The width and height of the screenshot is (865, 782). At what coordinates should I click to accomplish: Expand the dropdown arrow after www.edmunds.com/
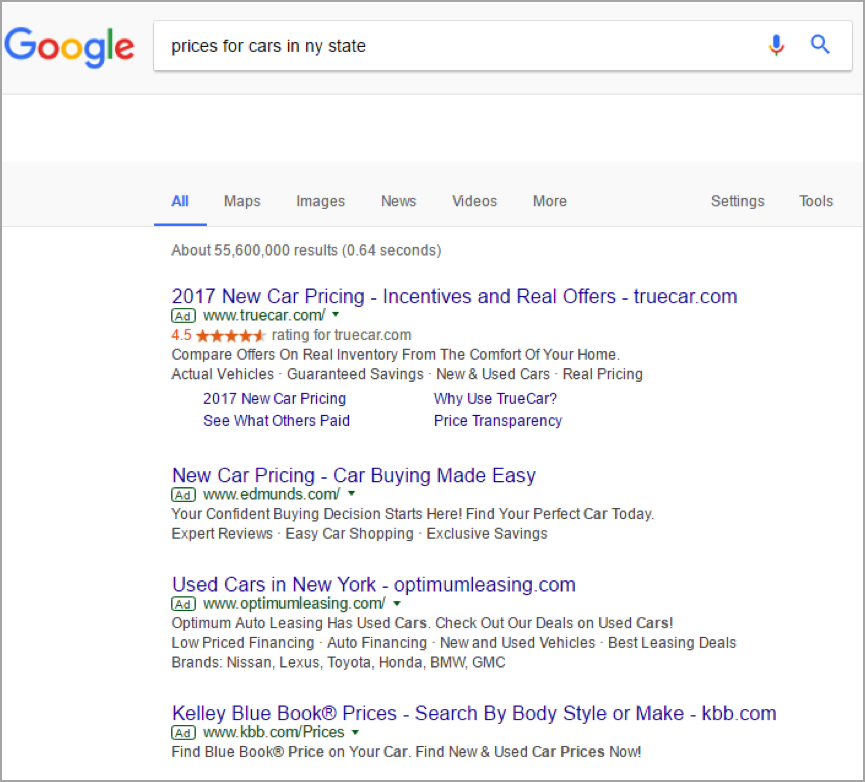(351, 494)
